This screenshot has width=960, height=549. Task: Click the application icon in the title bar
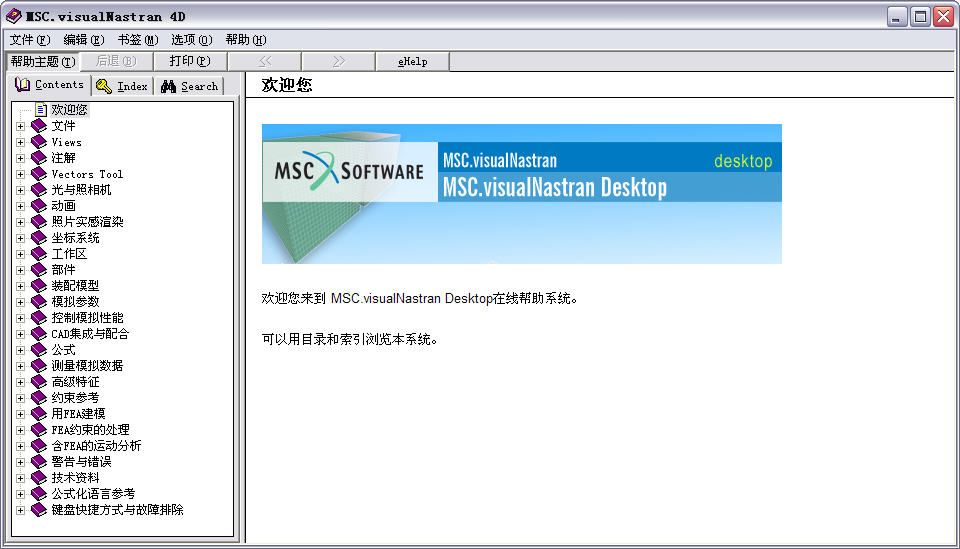pos(13,16)
